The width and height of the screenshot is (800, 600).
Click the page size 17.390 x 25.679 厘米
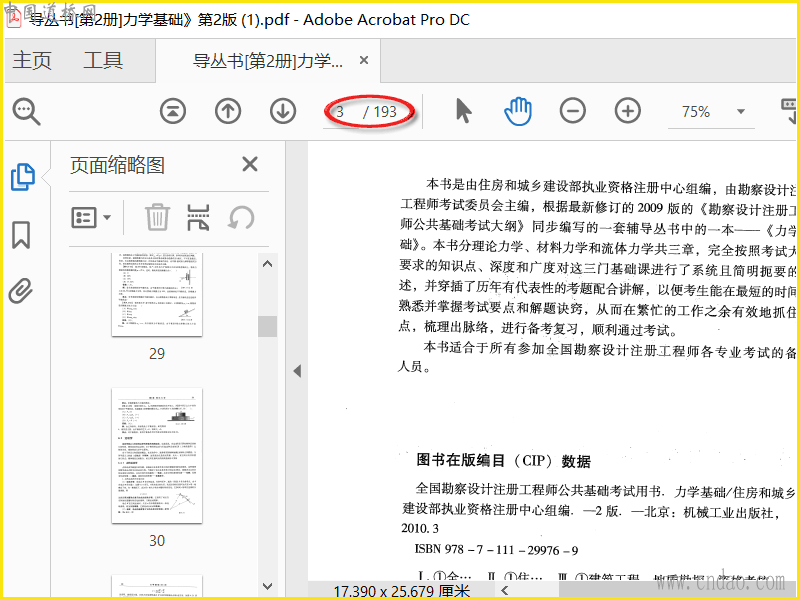[402, 592]
